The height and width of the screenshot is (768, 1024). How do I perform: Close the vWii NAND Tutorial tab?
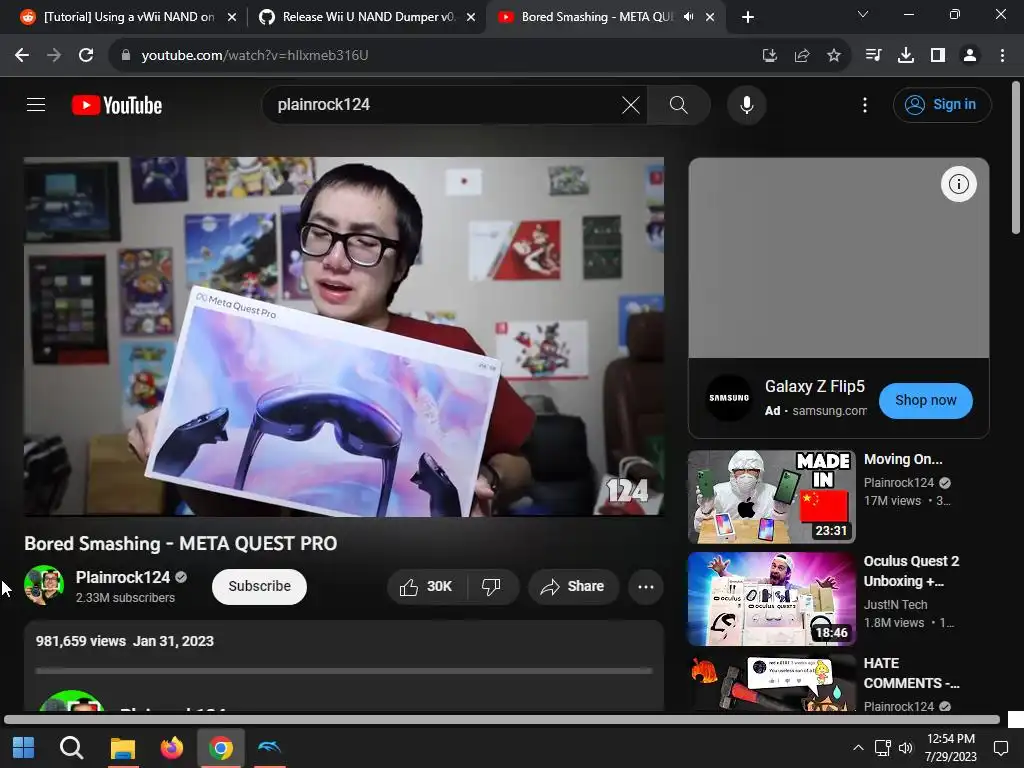click(x=232, y=17)
